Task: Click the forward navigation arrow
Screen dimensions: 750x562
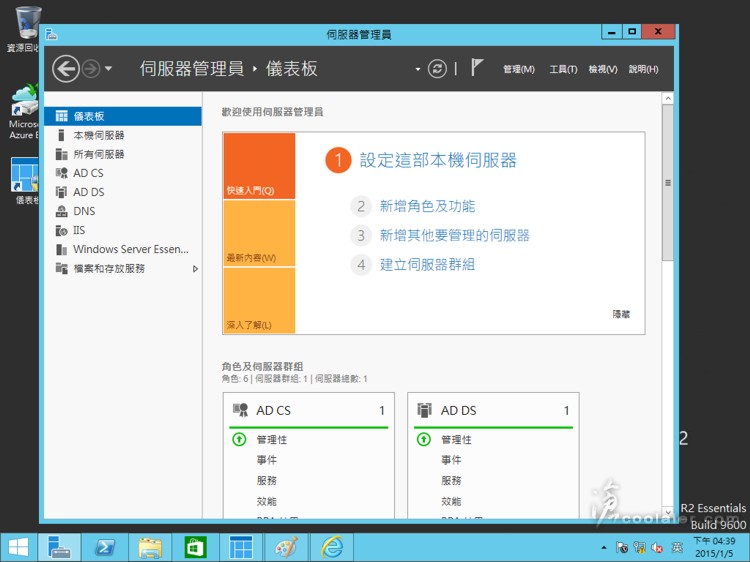Action: (x=91, y=69)
